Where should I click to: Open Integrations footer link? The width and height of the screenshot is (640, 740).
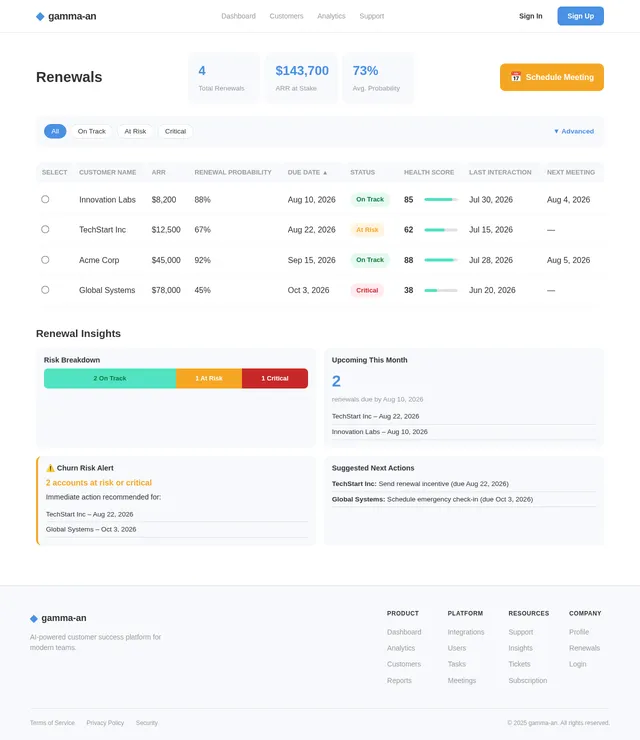pos(466,632)
